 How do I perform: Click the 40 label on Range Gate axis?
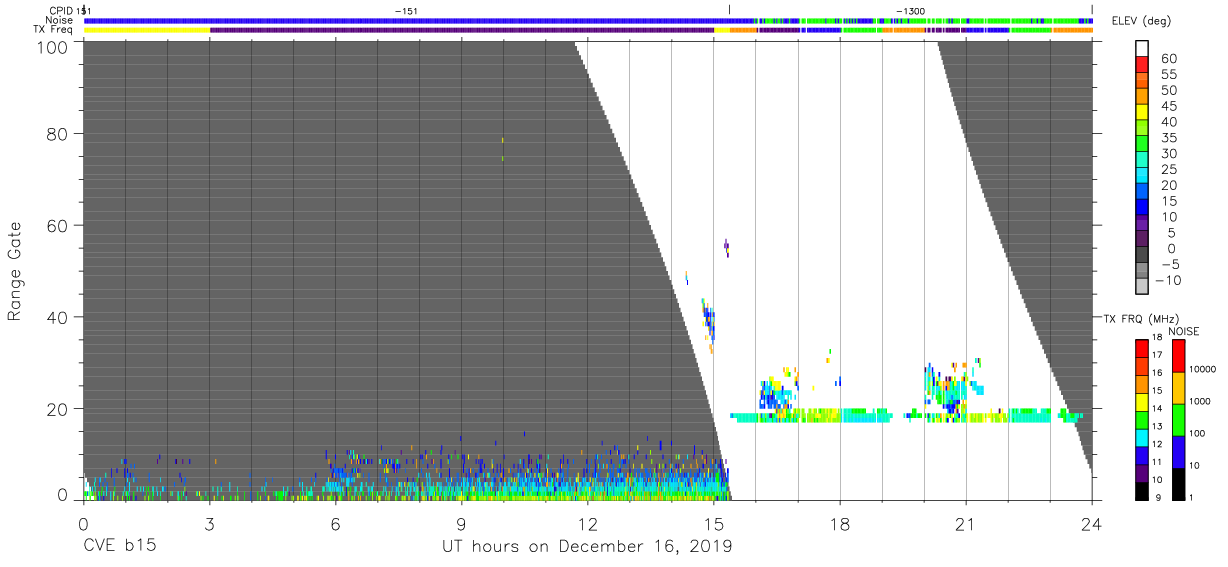point(57,317)
